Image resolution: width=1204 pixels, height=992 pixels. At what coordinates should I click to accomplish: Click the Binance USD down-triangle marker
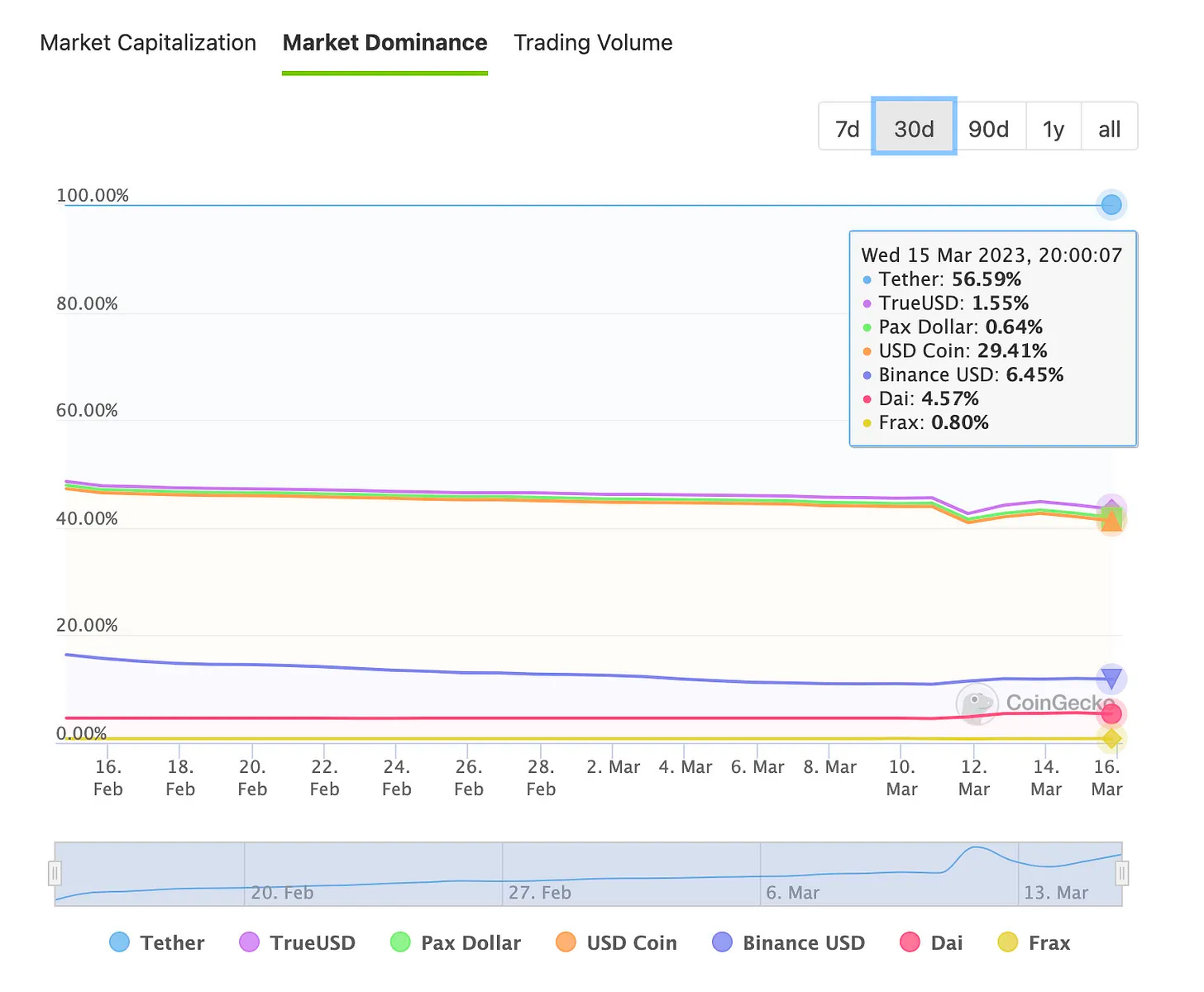tap(1111, 680)
